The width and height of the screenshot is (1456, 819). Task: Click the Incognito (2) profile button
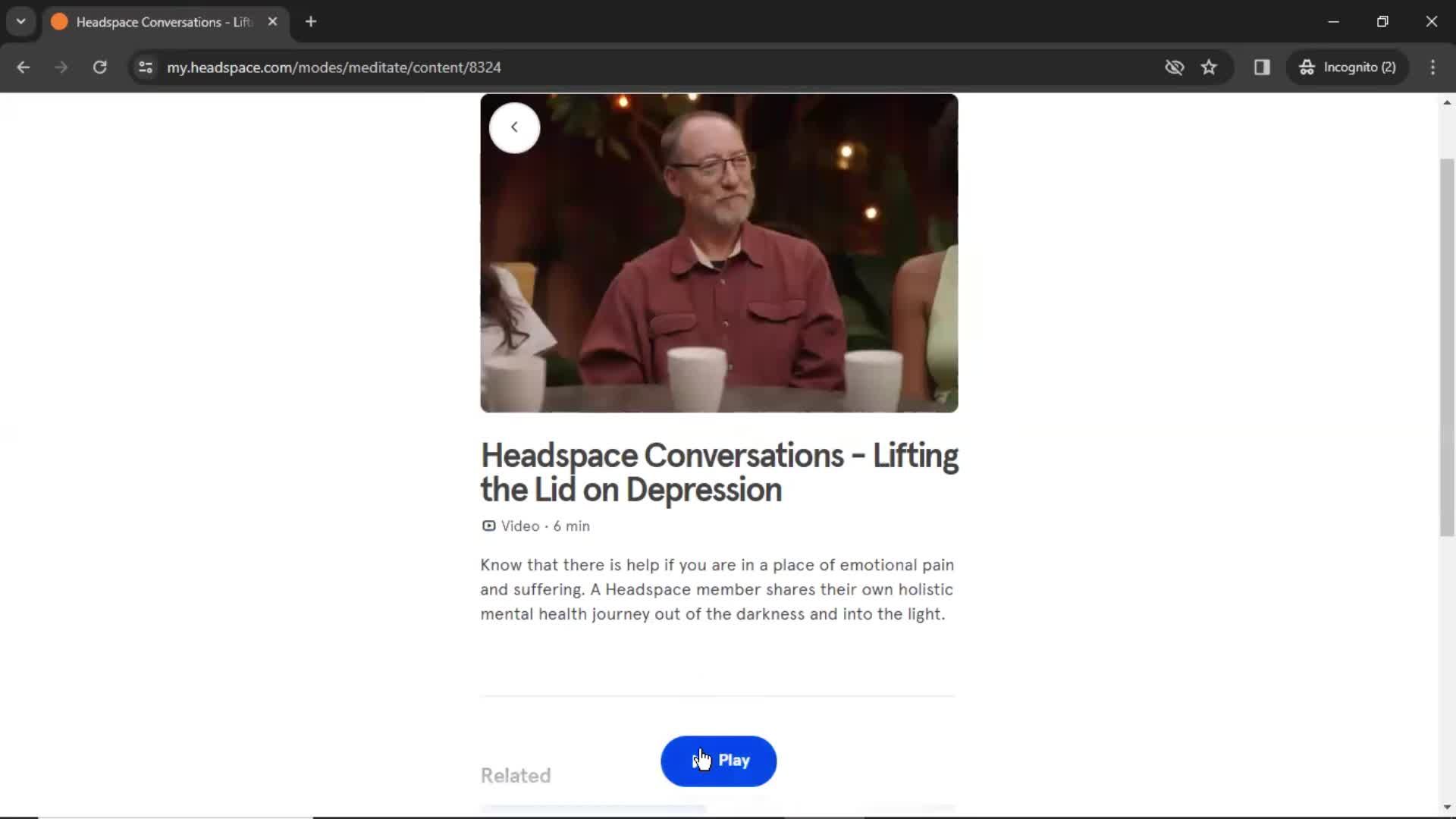click(1348, 67)
